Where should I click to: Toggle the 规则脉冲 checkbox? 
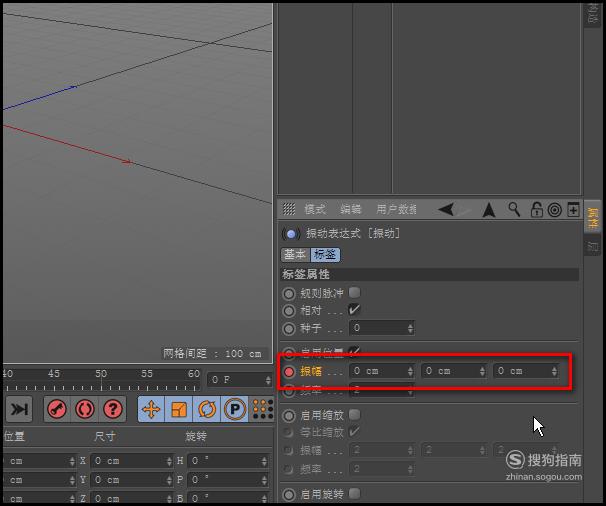tap(354, 293)
